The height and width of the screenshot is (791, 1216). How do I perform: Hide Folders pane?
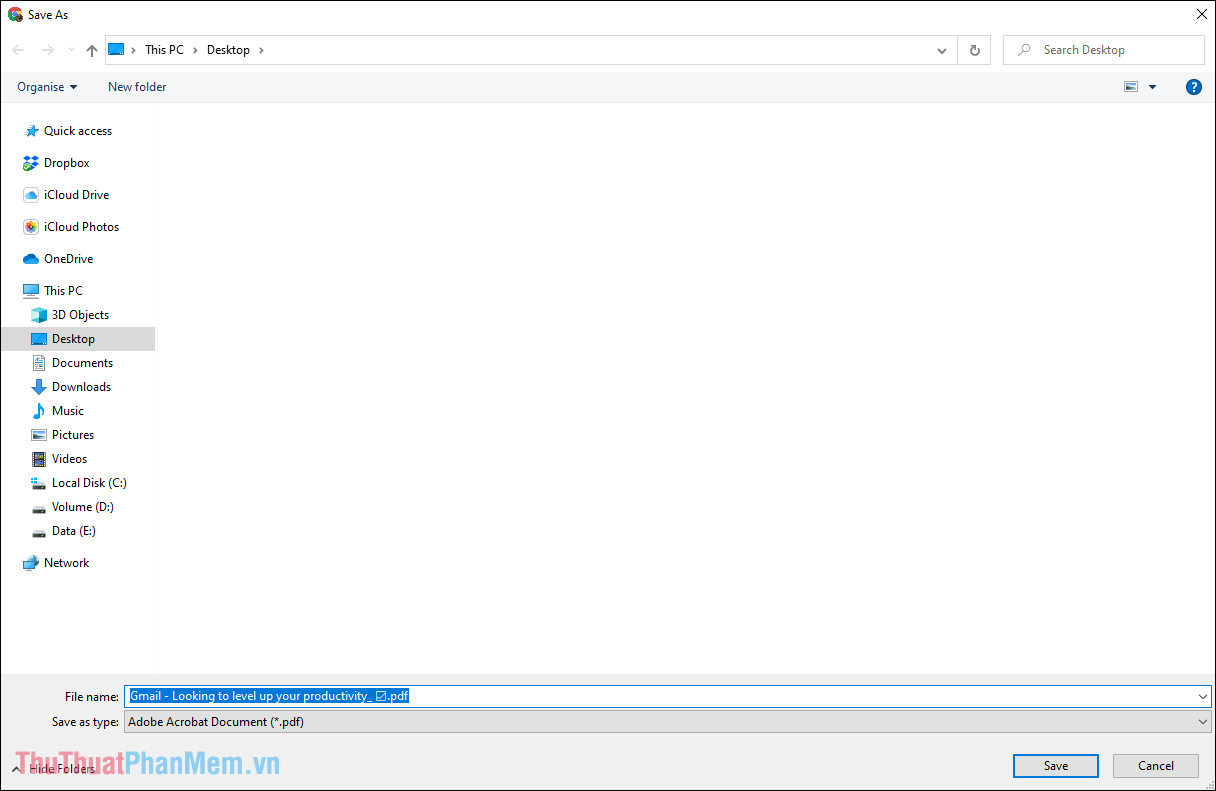pyautogui.click(x=54, y=768)
